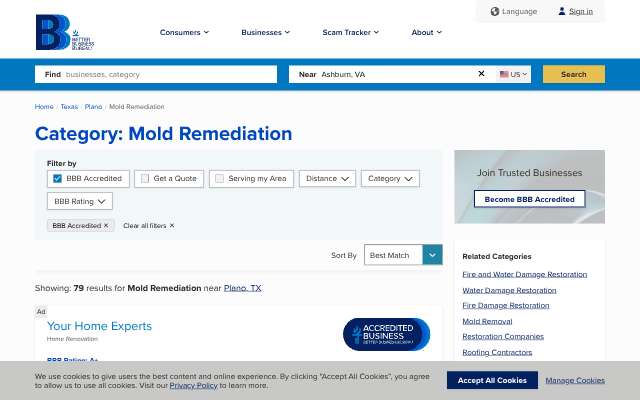640x400 pixels.
Task: Click the Language selector text
Action: [x=519, y=11]
